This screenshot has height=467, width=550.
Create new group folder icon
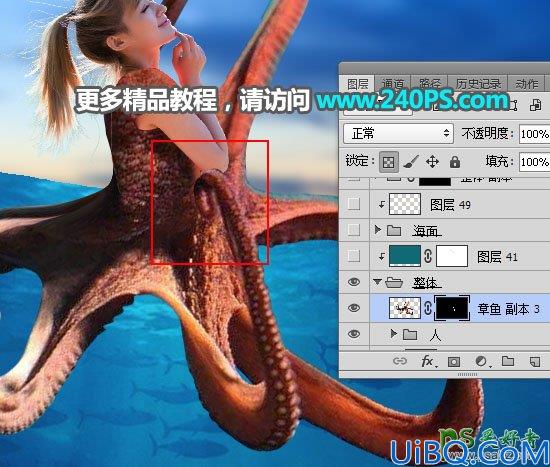[508, 361]
